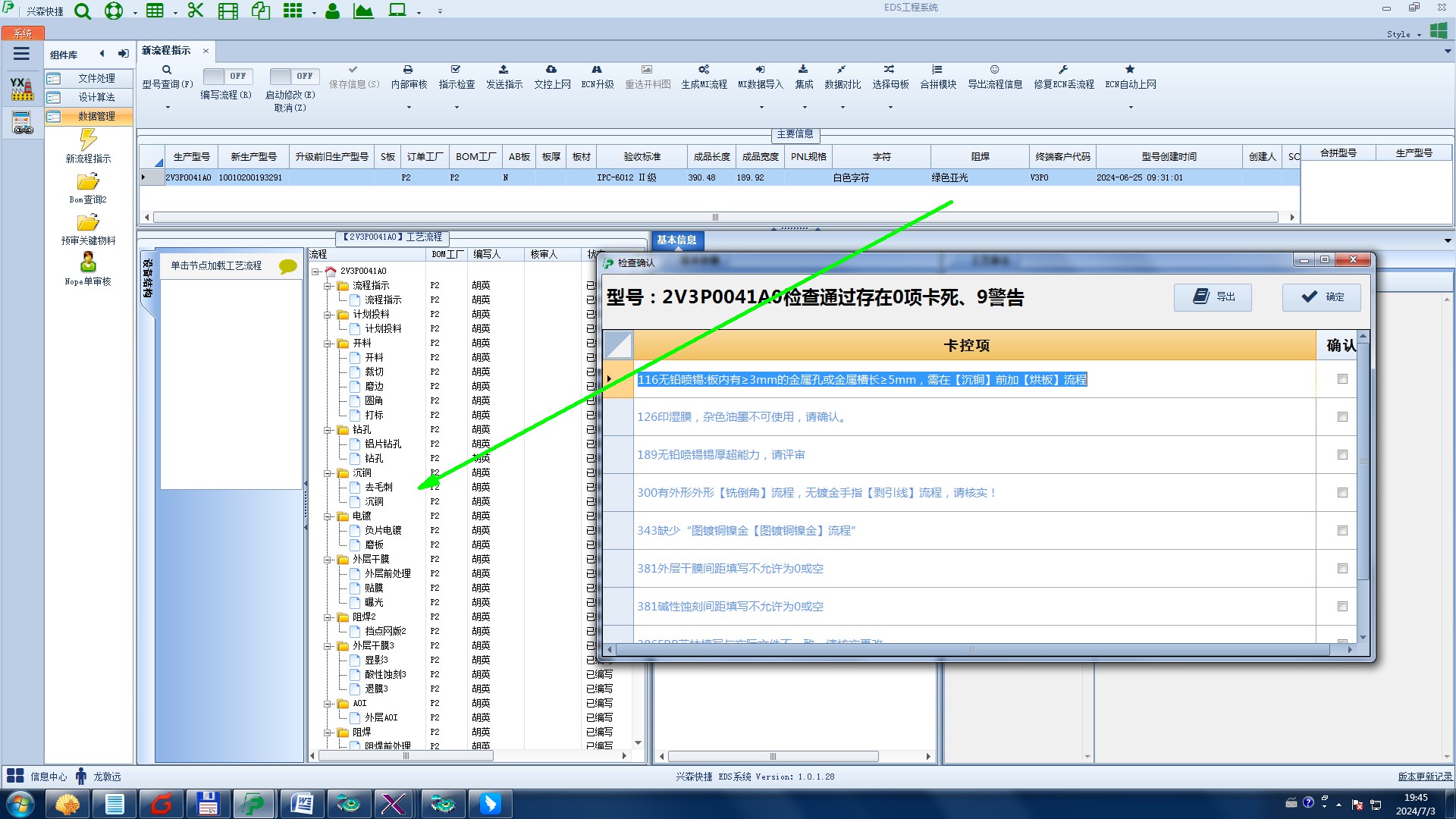Collapse the 沉铜 tree folder
1456x819 pixels.
(x=328, y=473)
